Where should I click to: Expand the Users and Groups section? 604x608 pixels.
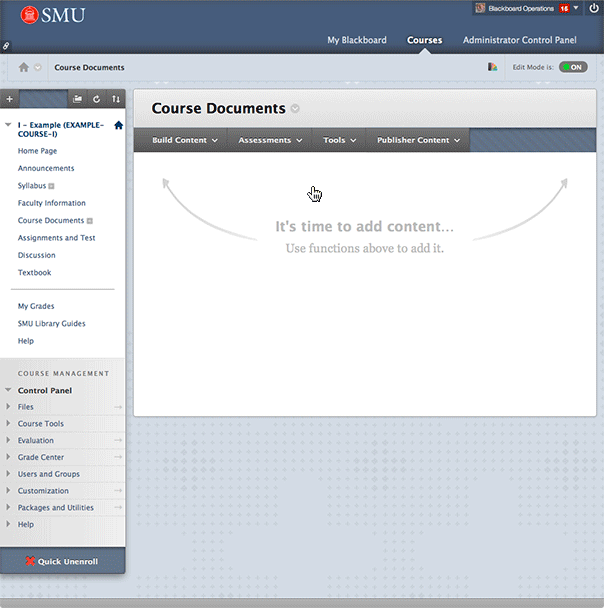tap(48, 474)
